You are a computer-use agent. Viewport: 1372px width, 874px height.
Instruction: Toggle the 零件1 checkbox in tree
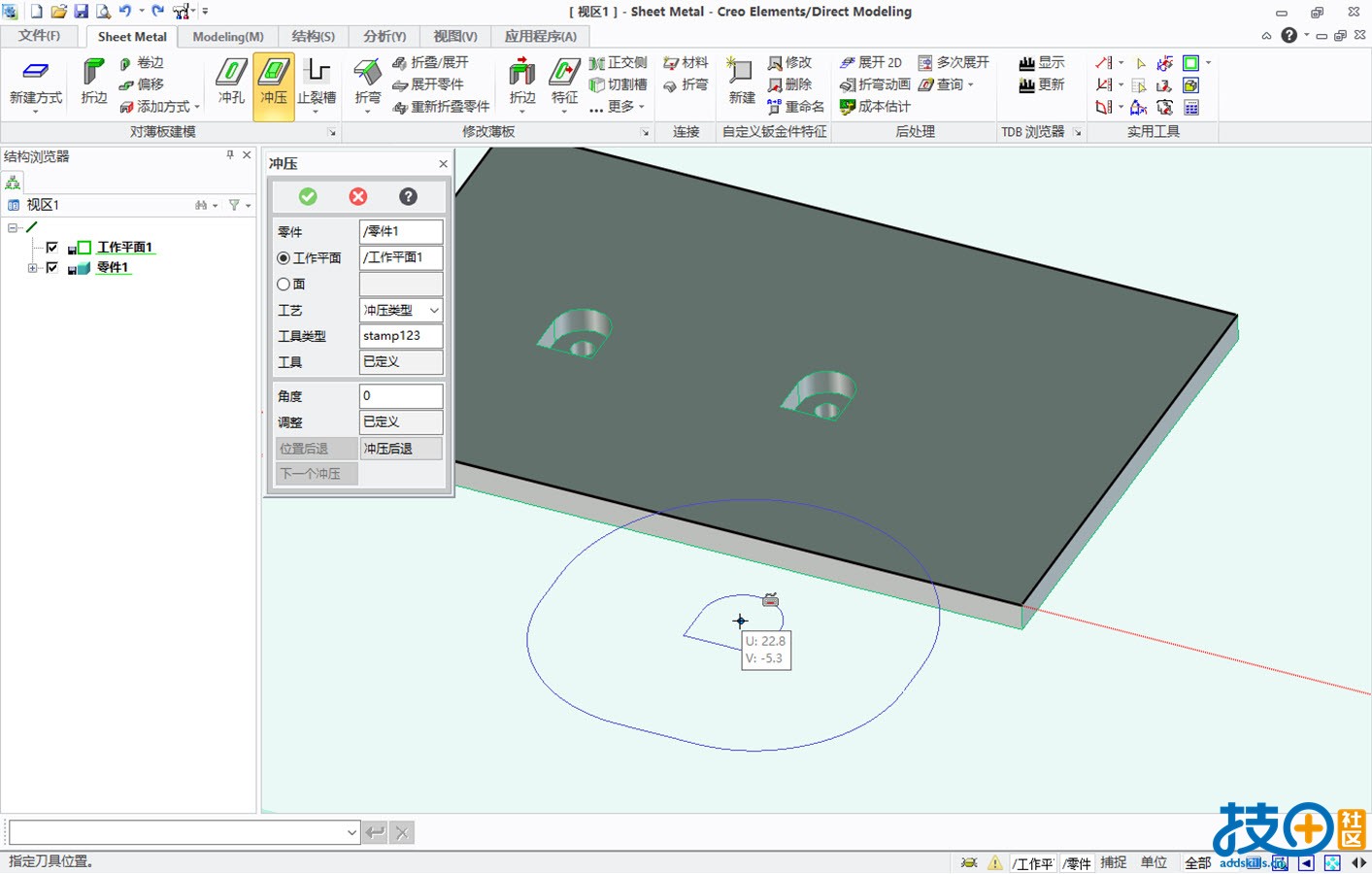52,268
